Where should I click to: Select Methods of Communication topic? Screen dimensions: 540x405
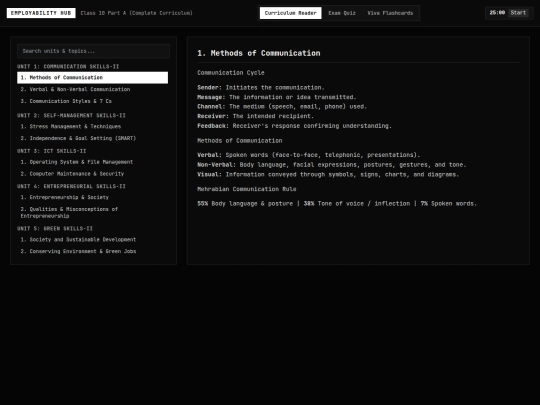93,77
